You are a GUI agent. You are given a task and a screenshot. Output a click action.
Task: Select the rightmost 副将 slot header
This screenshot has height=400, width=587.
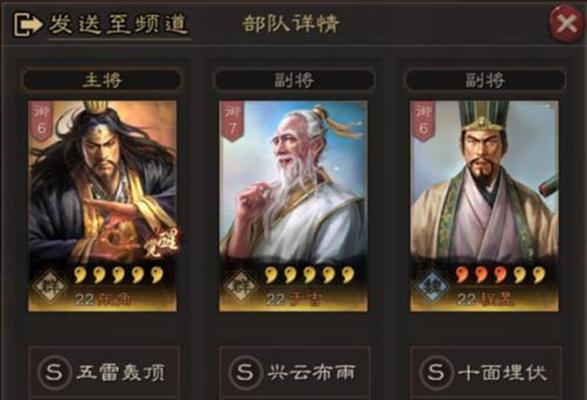coord(485,80)
